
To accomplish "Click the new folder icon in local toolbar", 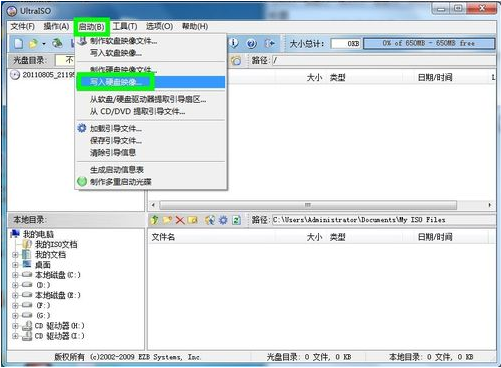I will tap(167, 220).
